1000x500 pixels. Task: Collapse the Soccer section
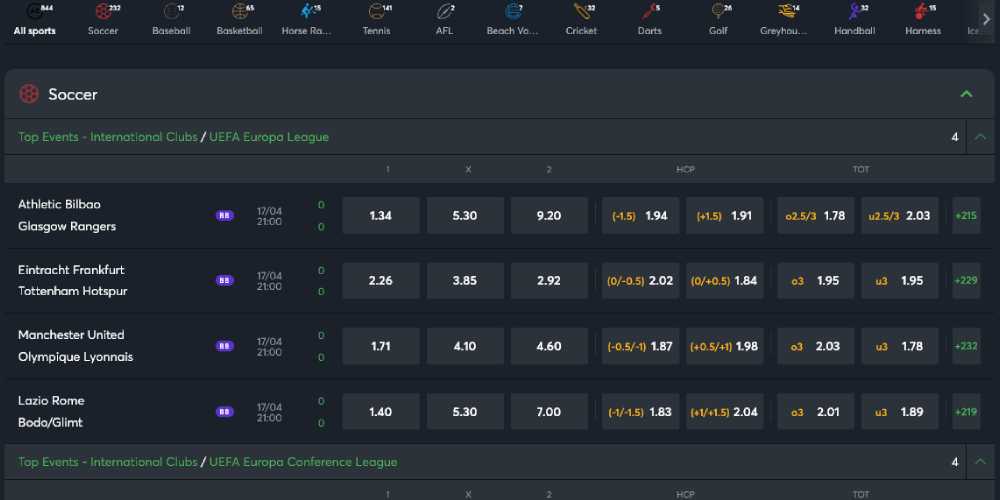point(966,94)
